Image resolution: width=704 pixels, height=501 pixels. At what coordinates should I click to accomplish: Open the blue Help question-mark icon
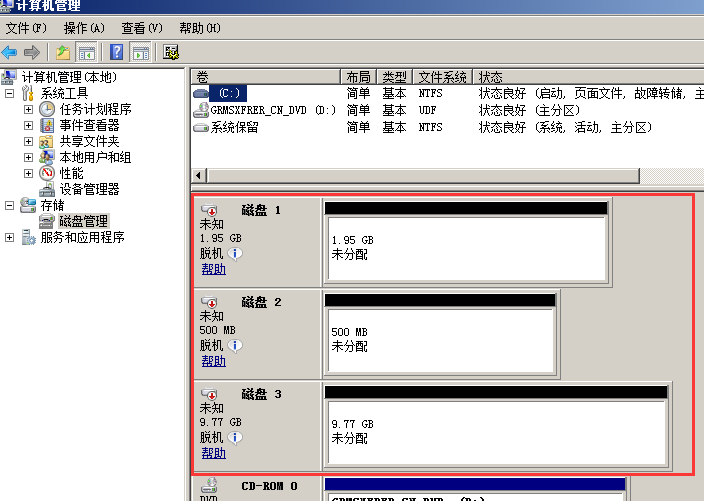[x=116, y=53]
